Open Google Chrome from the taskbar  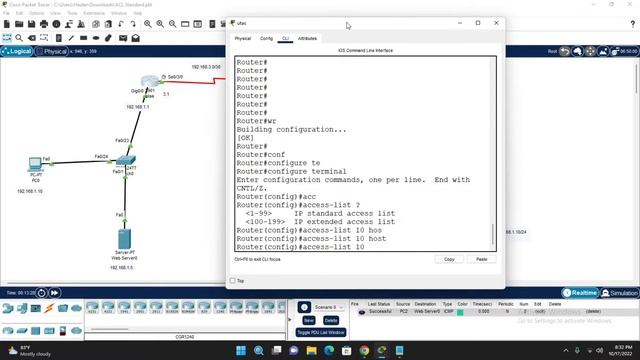pos(364,351)
